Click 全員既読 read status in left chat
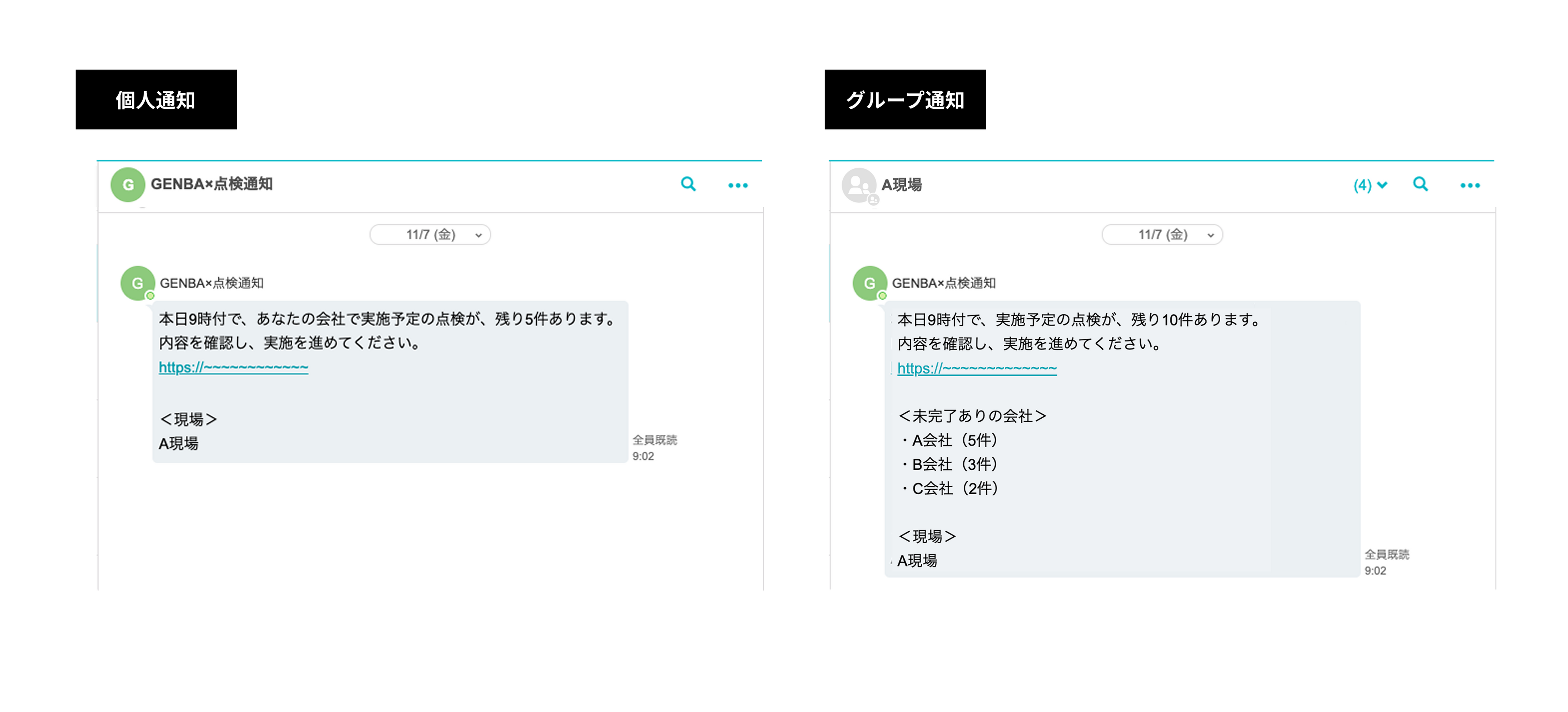This screenshot has width=1568, height=712. coord(655,440)
